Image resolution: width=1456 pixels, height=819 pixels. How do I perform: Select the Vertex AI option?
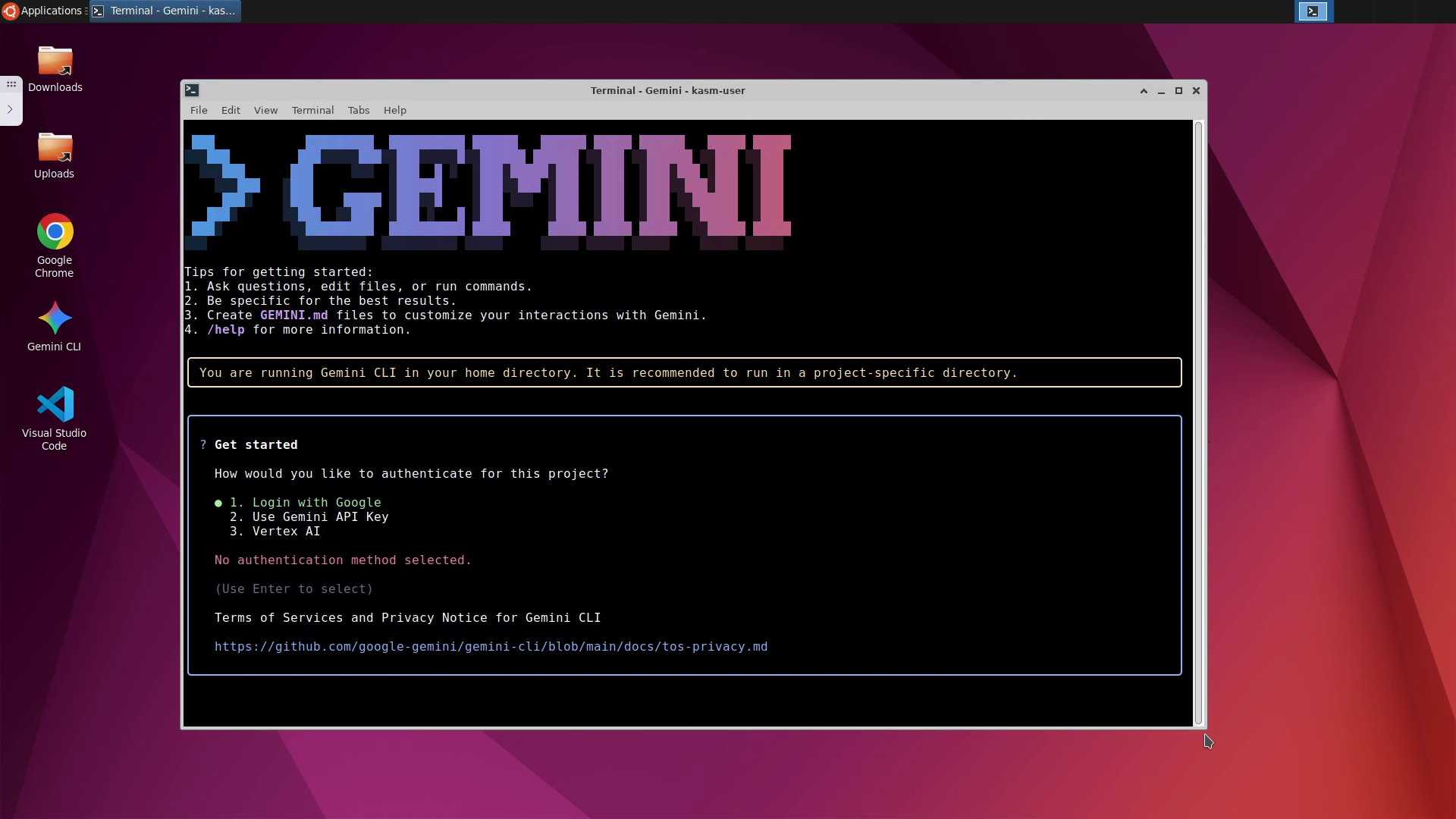coord(286,532)
